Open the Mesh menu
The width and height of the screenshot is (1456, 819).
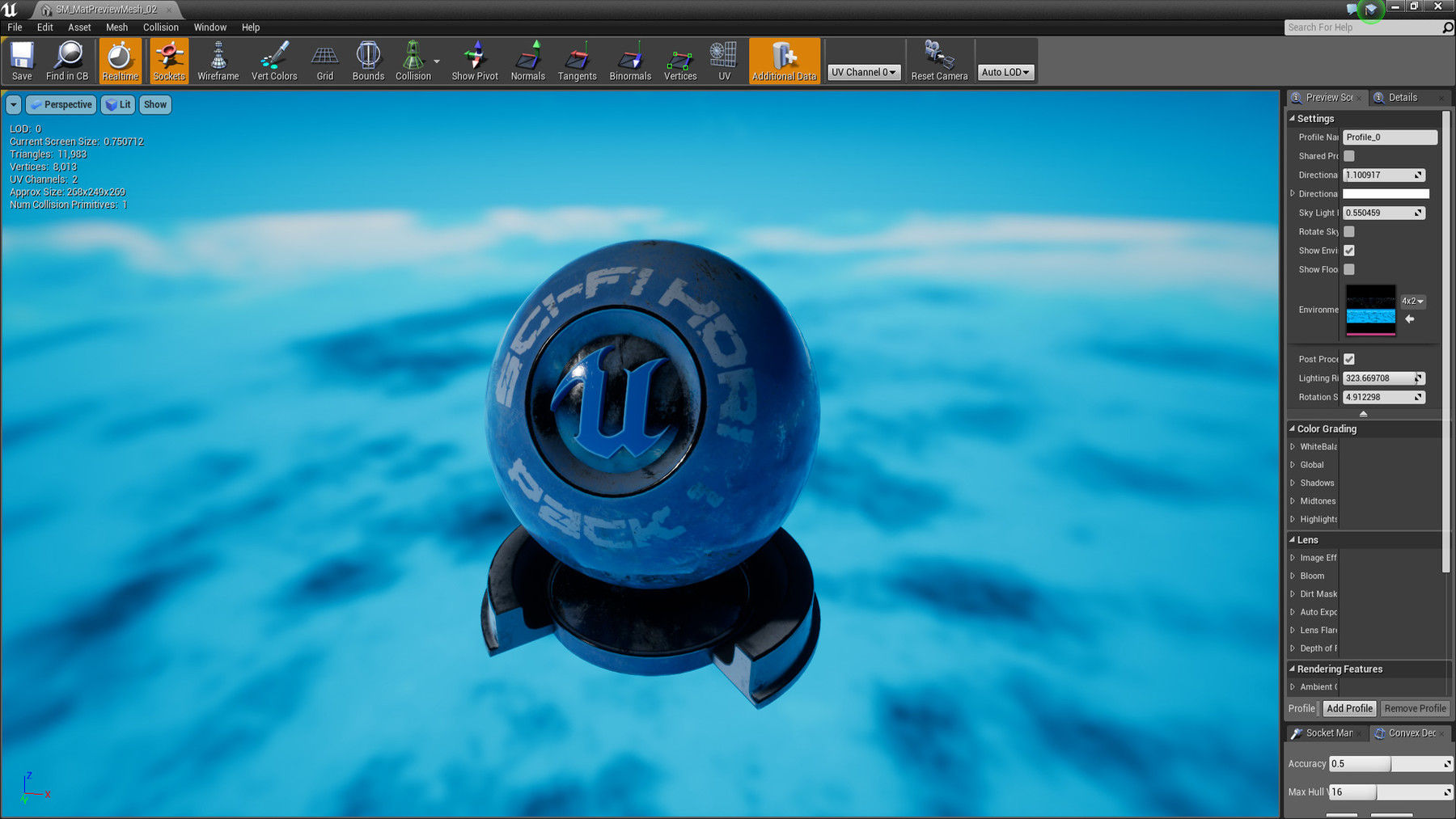pos(117,27)
